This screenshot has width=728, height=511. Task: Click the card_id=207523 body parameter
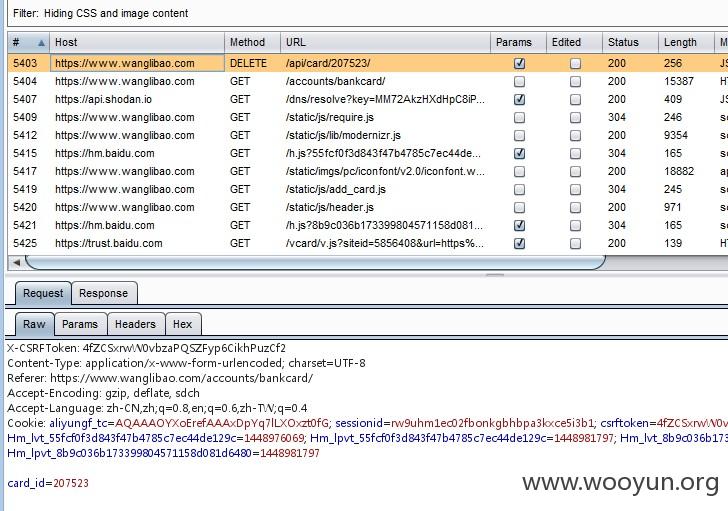pyautogui.click(x=48, y=483)
